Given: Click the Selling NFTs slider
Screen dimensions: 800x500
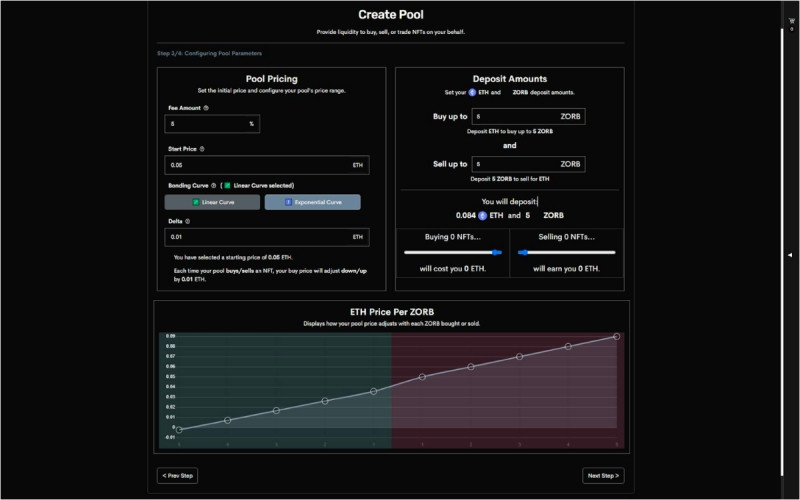Looking at the screenshot, I should coord(566,252).
